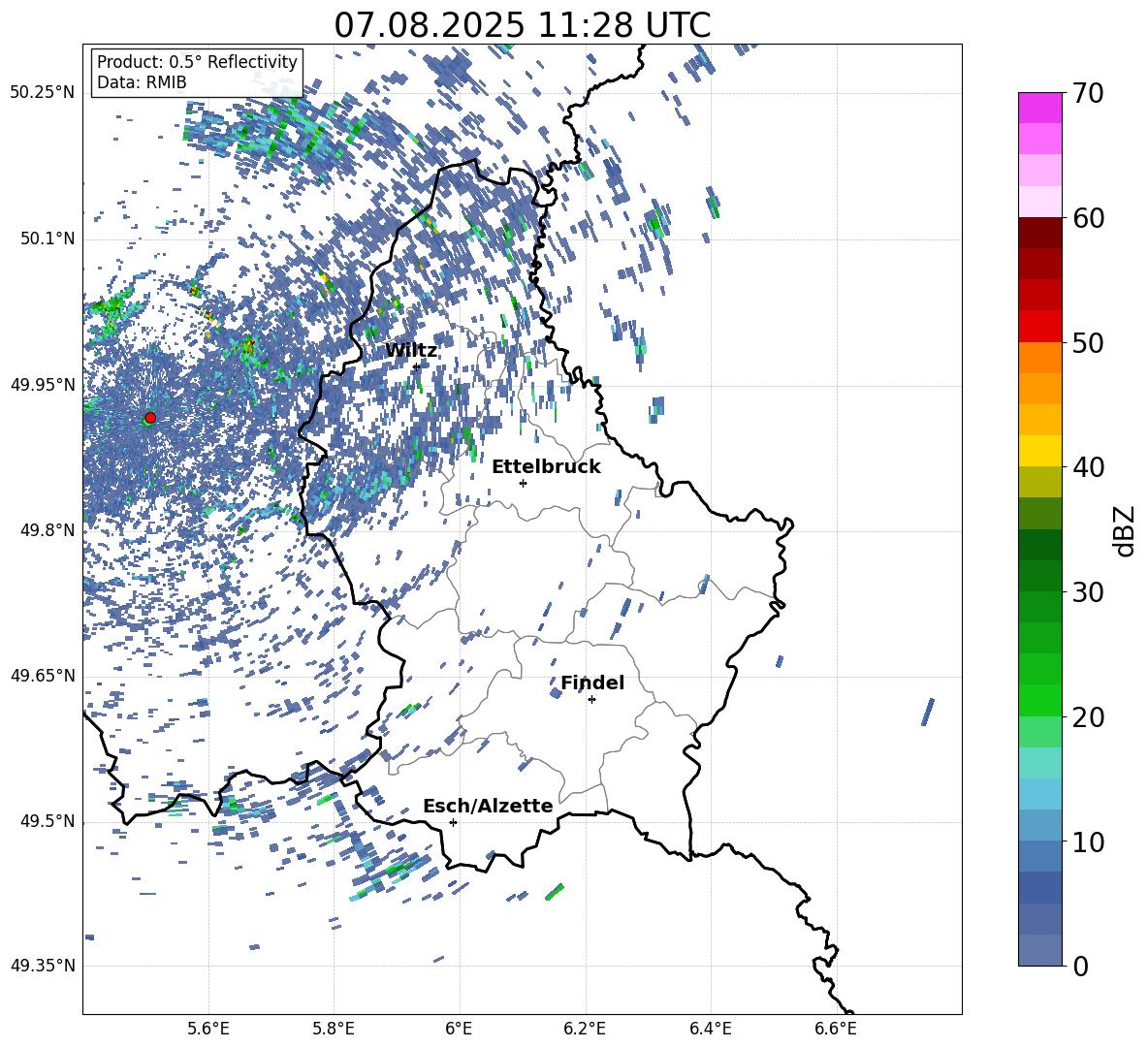Click the Findel station cross marker
Screen dimensions: 1148x1048
tap(591, 700)
